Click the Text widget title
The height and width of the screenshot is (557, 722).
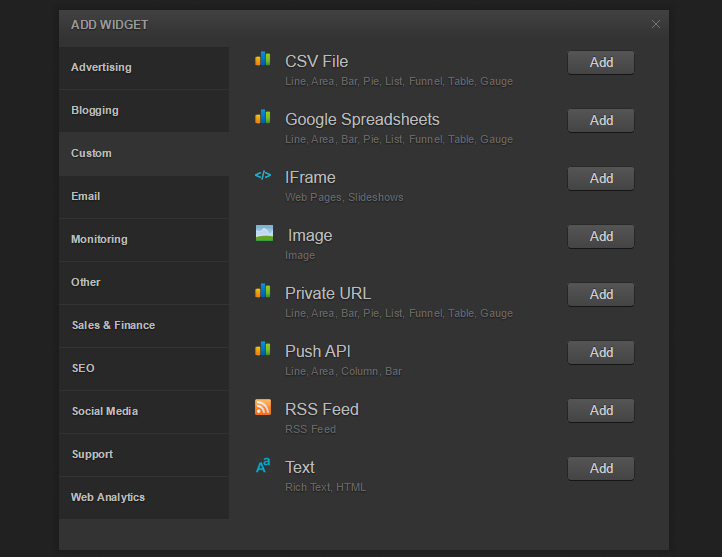click(x=300, y=468)
